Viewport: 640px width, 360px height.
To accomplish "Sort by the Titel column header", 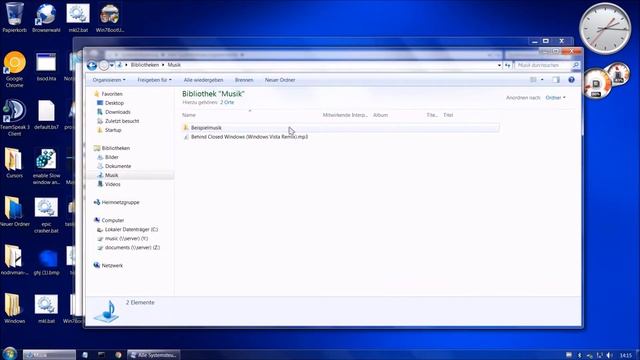I will pos(448,115).
